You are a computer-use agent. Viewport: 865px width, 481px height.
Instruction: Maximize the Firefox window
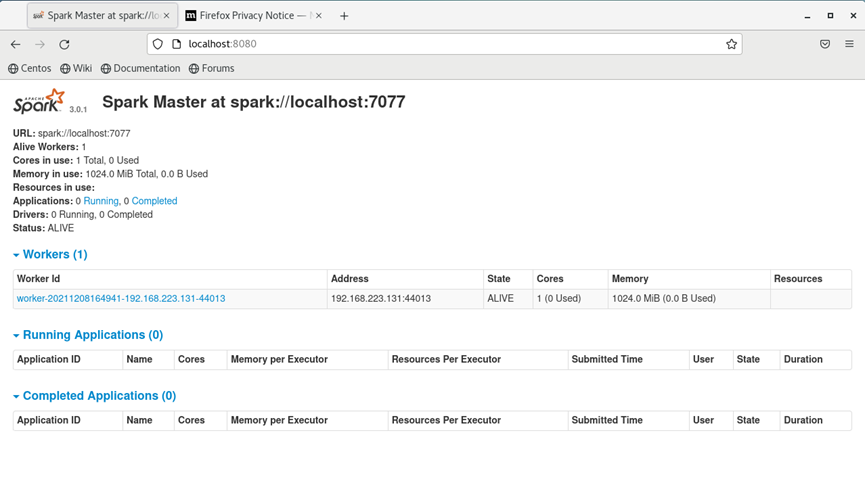[x=830, y=16]
